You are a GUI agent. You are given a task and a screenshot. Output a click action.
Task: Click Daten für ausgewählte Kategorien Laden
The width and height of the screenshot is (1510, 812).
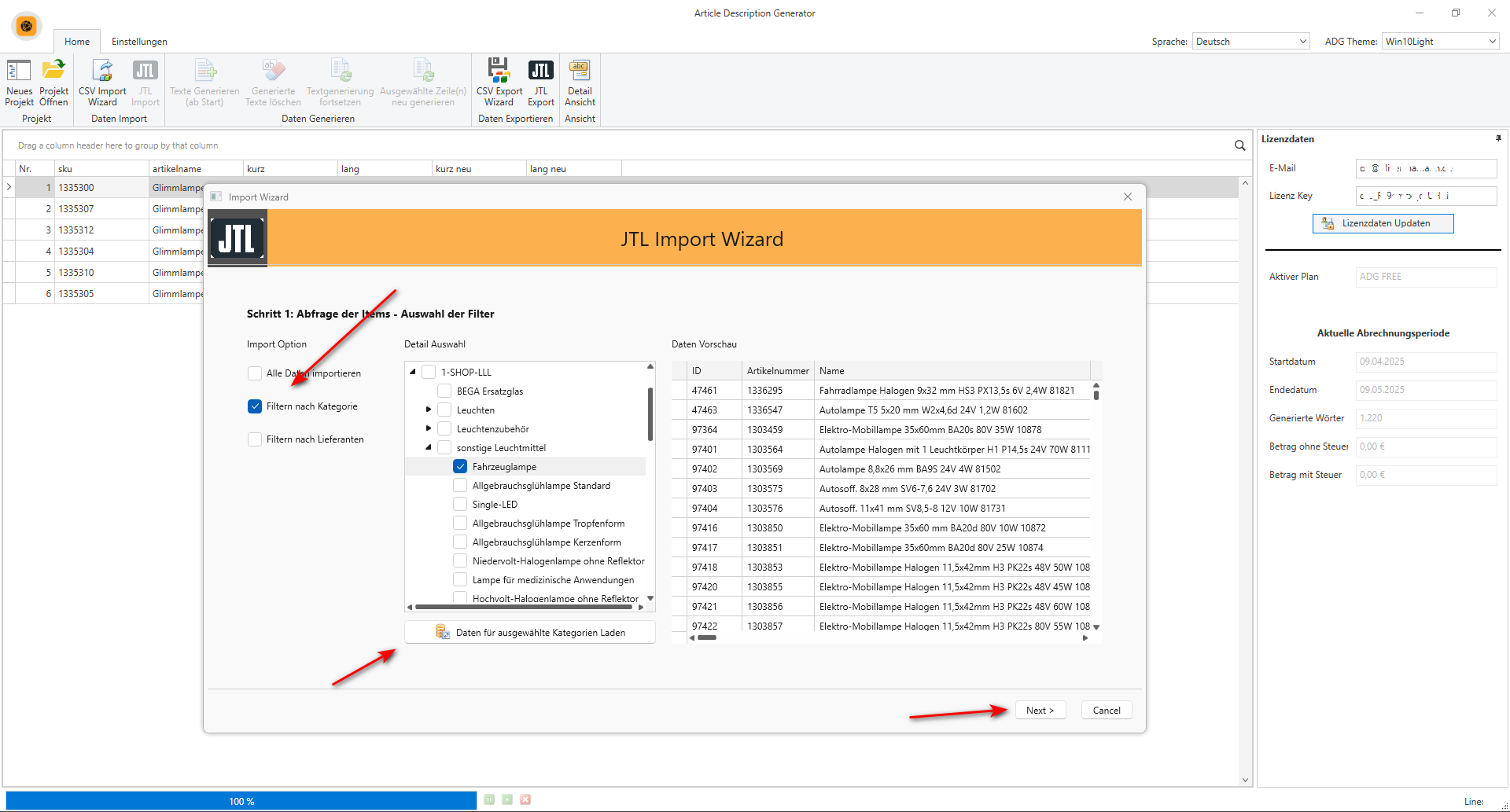tap(530, 632)
